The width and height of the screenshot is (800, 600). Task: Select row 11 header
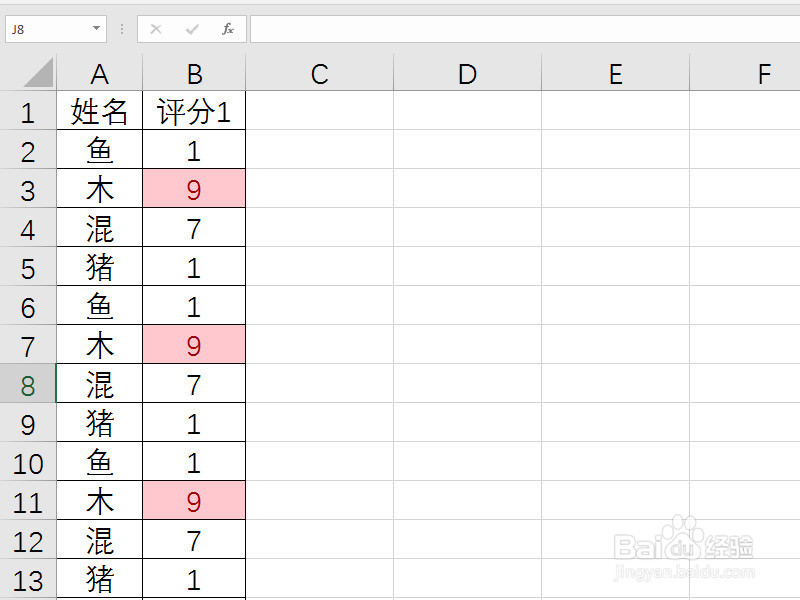(28, 501)
